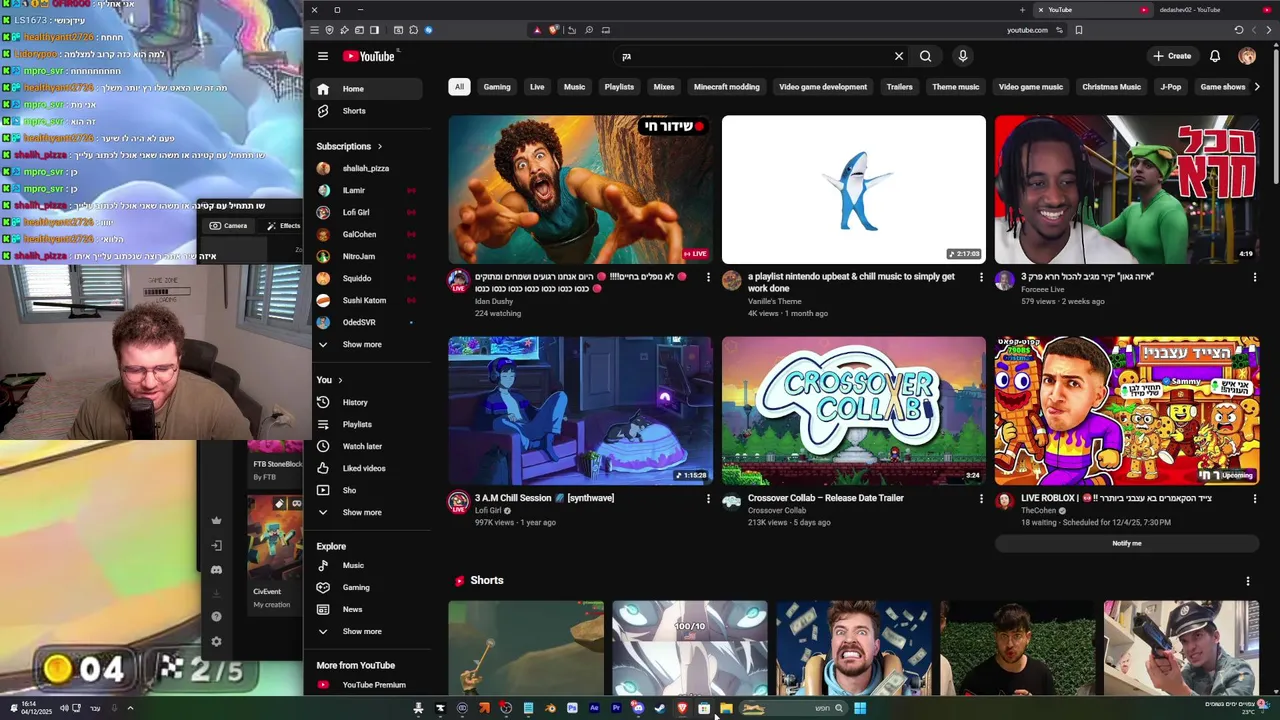Viewport: 1280px width, 720px height.
Task: Open the Shorts shelf options menu
Action: pos(1247,581)
